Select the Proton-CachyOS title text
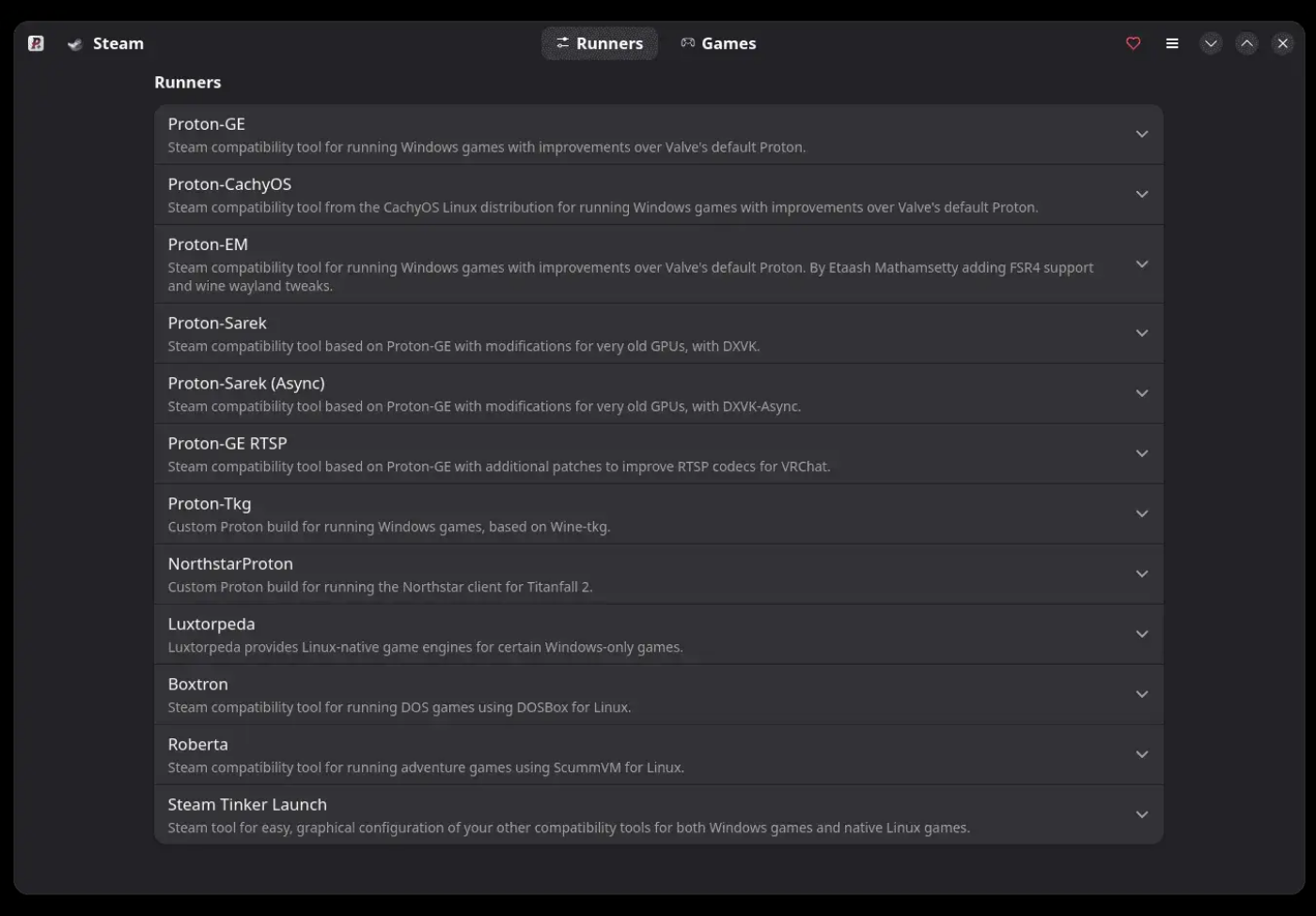1316x916 pixels. (229, 184)
